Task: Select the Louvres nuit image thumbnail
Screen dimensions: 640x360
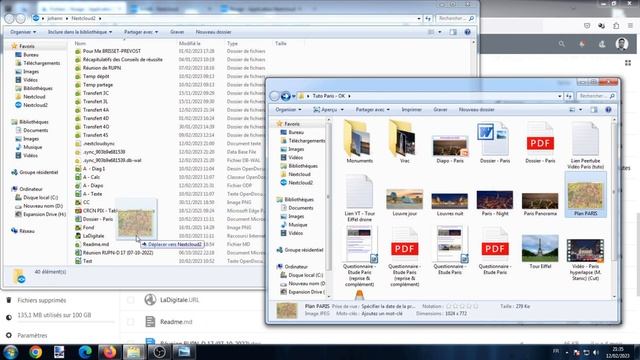Action: tap(450, 204)
